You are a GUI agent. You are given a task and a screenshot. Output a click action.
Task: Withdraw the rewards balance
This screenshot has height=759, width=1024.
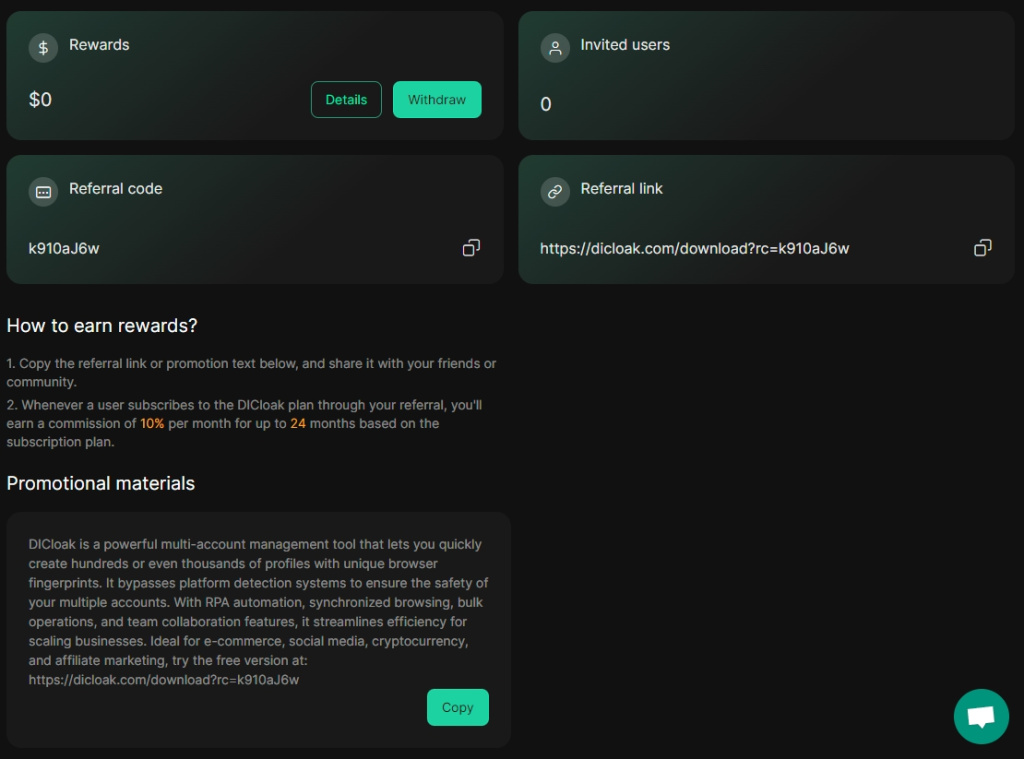click(x=437, y=99)
